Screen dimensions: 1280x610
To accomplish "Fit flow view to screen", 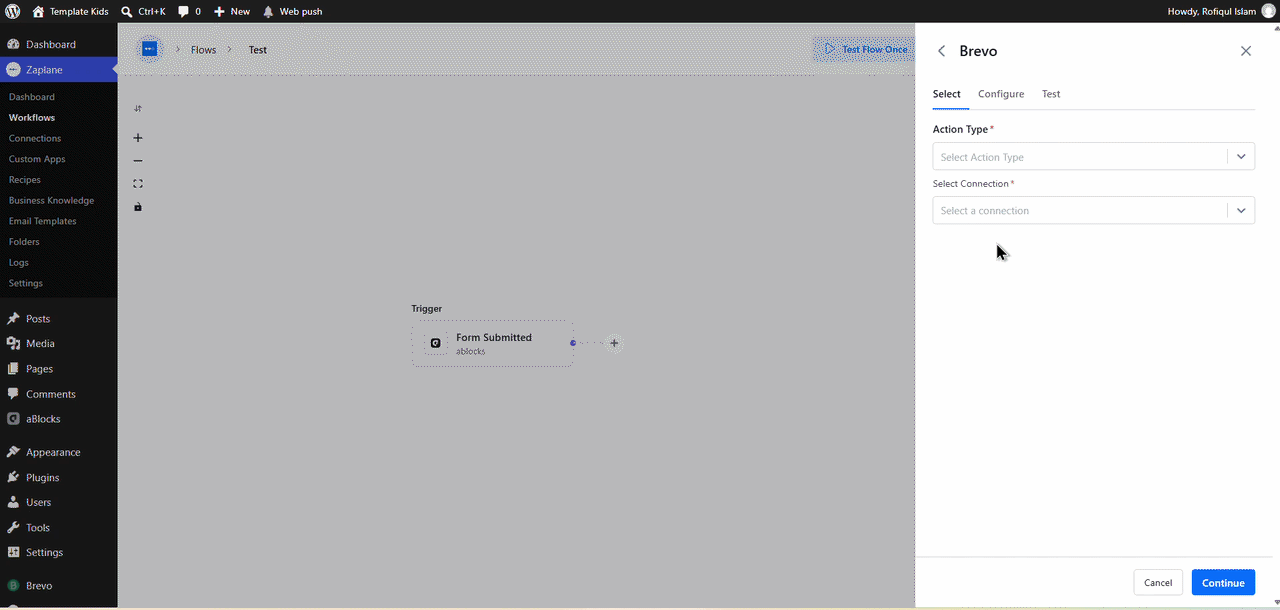I will (138, 184).
